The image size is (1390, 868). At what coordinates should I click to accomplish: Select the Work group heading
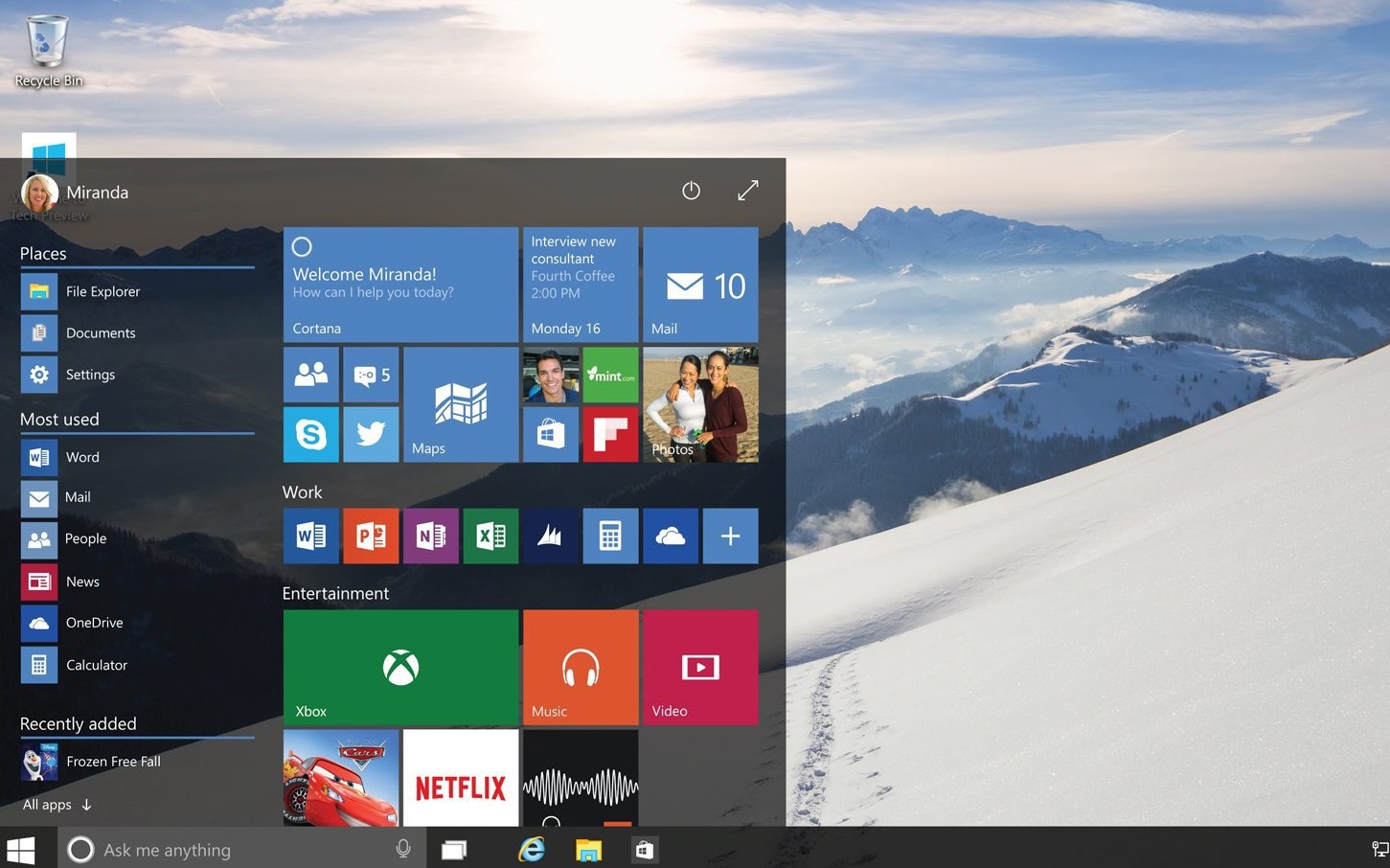[x=302, y=492]
